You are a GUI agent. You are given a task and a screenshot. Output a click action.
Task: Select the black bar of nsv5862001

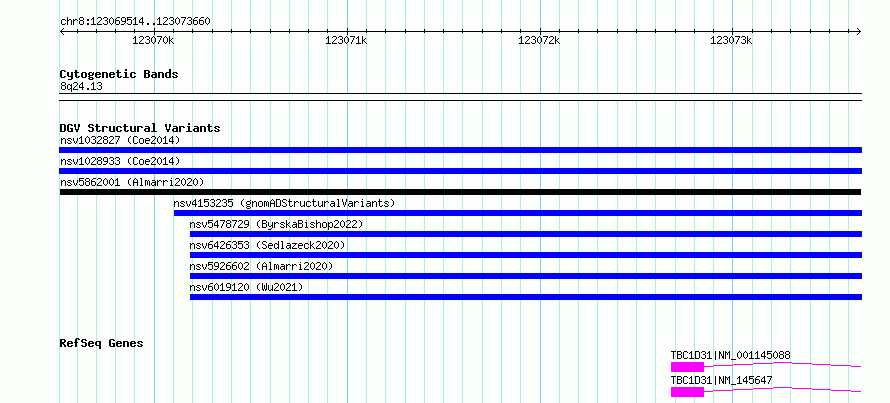(x=460, y=192)
